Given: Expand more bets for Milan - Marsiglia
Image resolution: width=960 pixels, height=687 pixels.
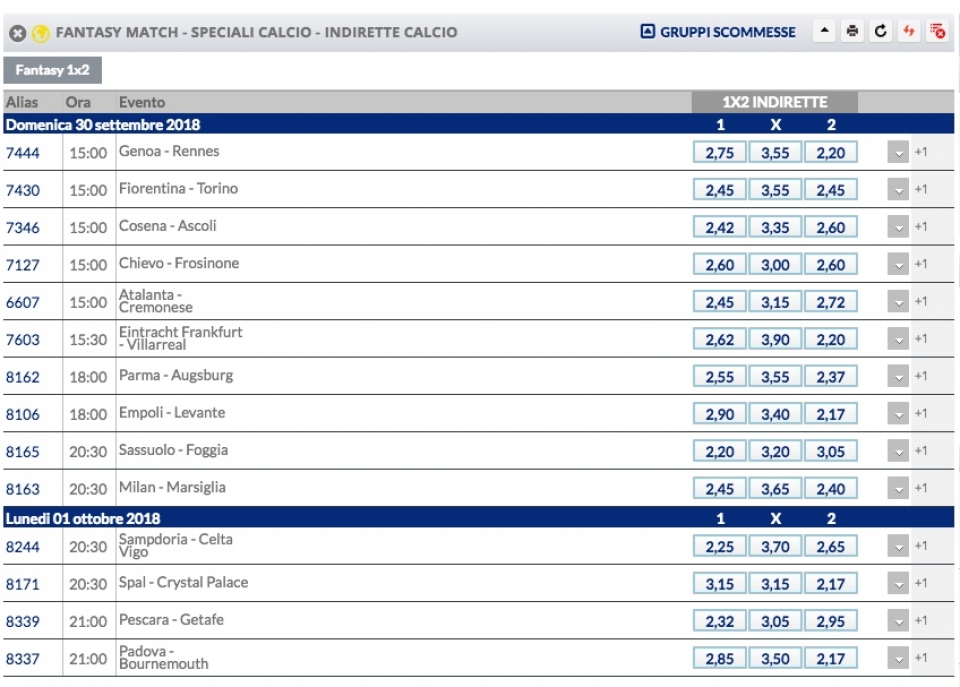Looking at the screenshot, I should [x=898, y=489].
